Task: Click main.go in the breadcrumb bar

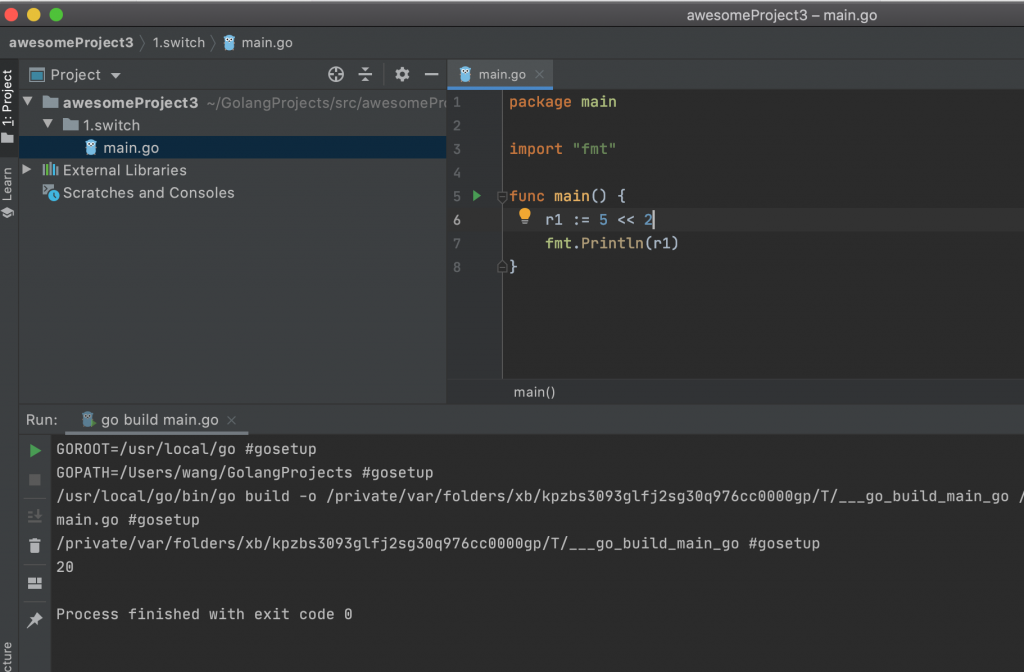Action: [266, 42]
